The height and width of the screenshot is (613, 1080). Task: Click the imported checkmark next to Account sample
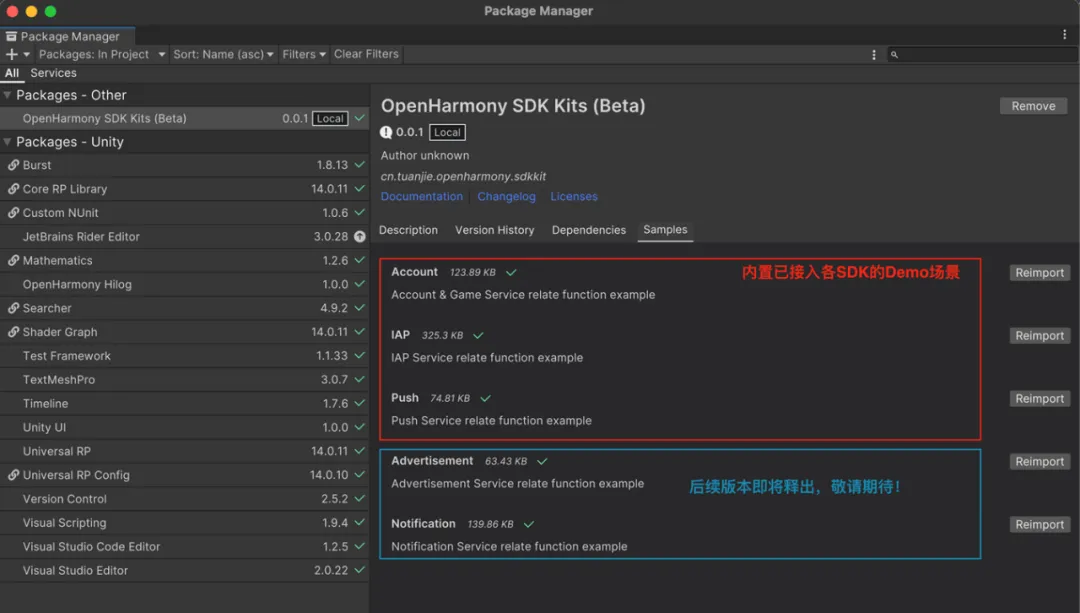pos(511,272)
